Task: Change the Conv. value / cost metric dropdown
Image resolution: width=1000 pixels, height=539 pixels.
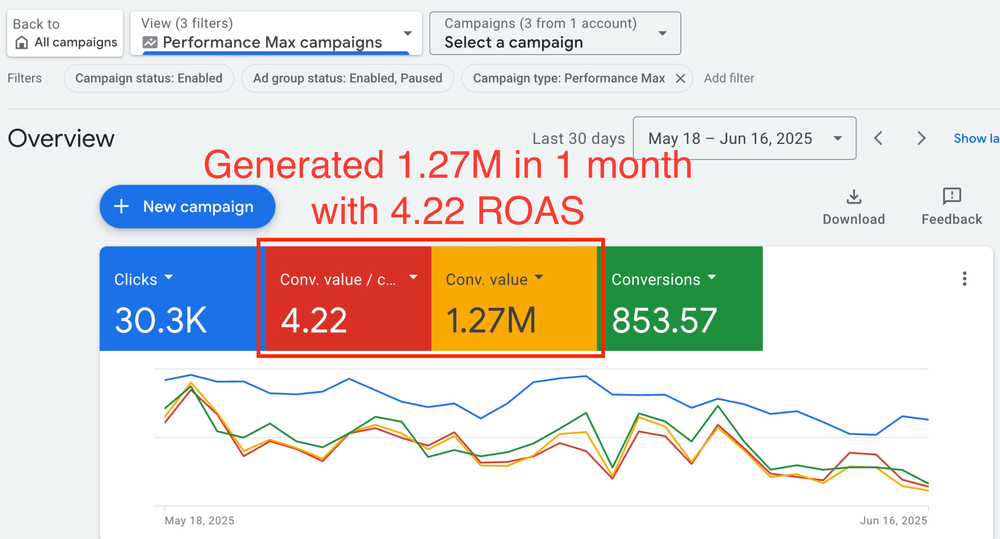Action: pos(413,279)
